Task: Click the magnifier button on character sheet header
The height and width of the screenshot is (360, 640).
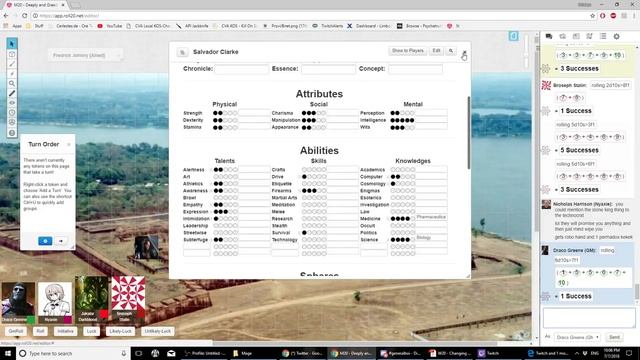Action: 451,51
